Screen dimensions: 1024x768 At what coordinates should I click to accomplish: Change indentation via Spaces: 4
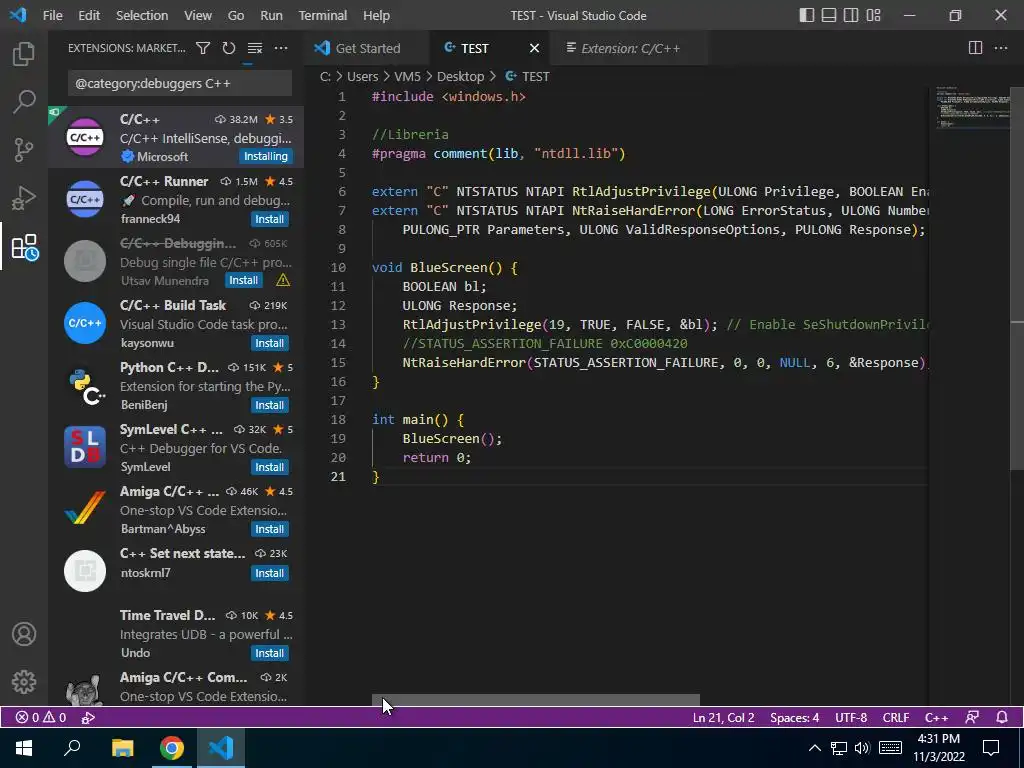[x=794, y=717]
